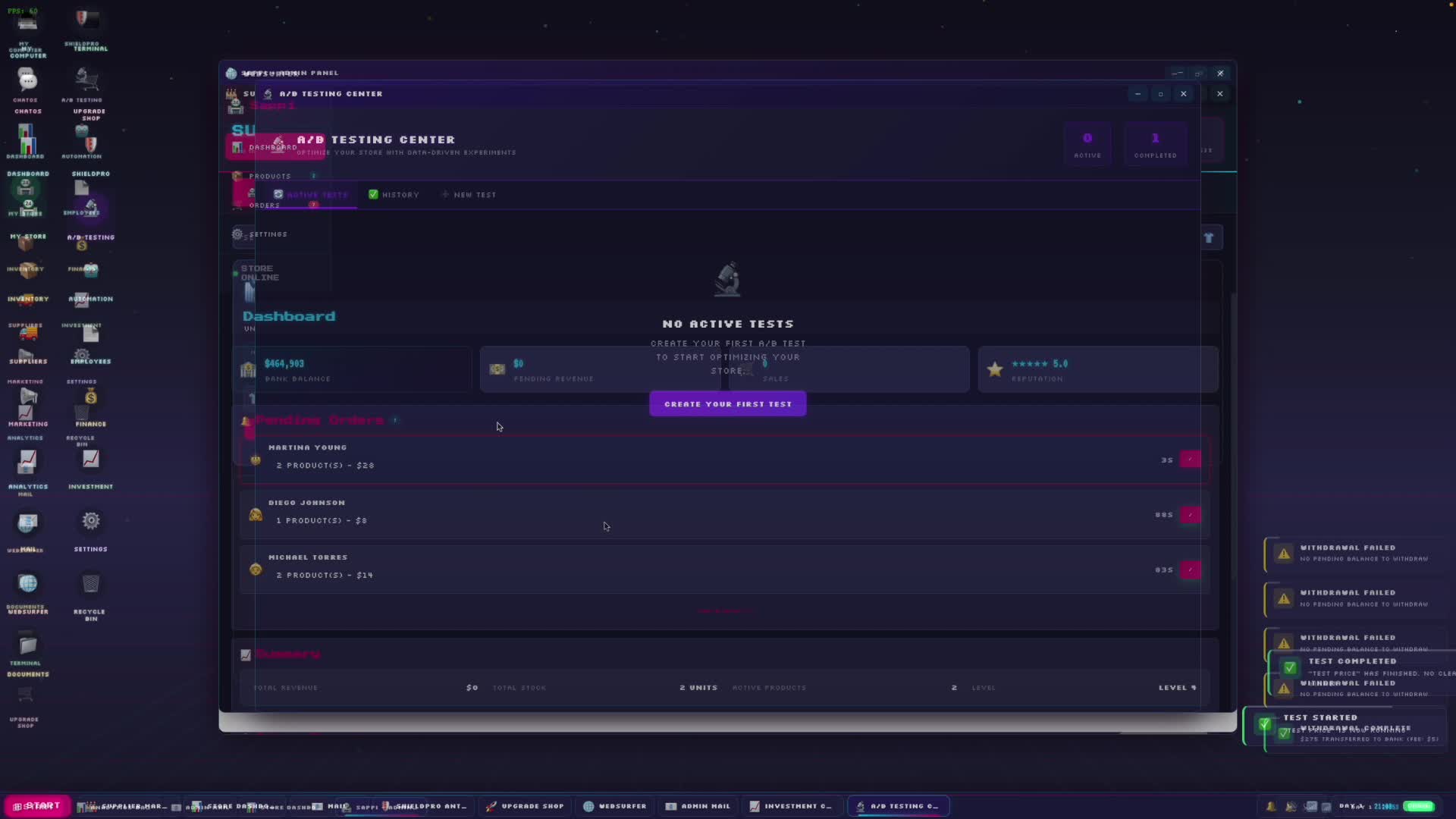1456x819 pixels.
Task: Click the LEVEL 9 summary value
Action: click(x=1177, y=688)
